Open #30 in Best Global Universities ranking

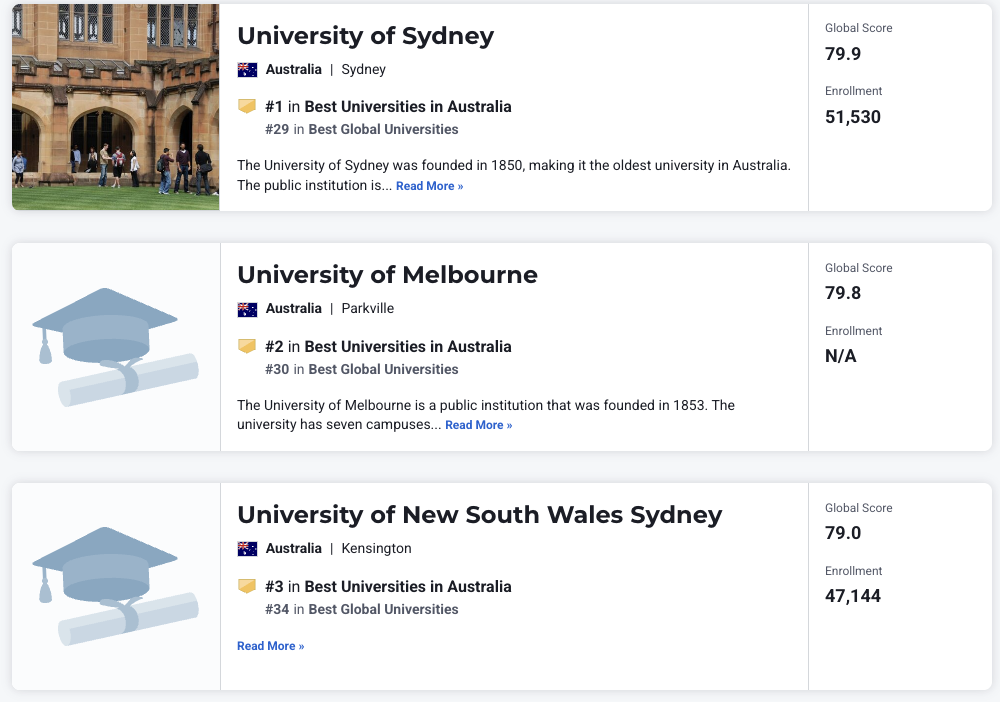[x=362, y=369]
